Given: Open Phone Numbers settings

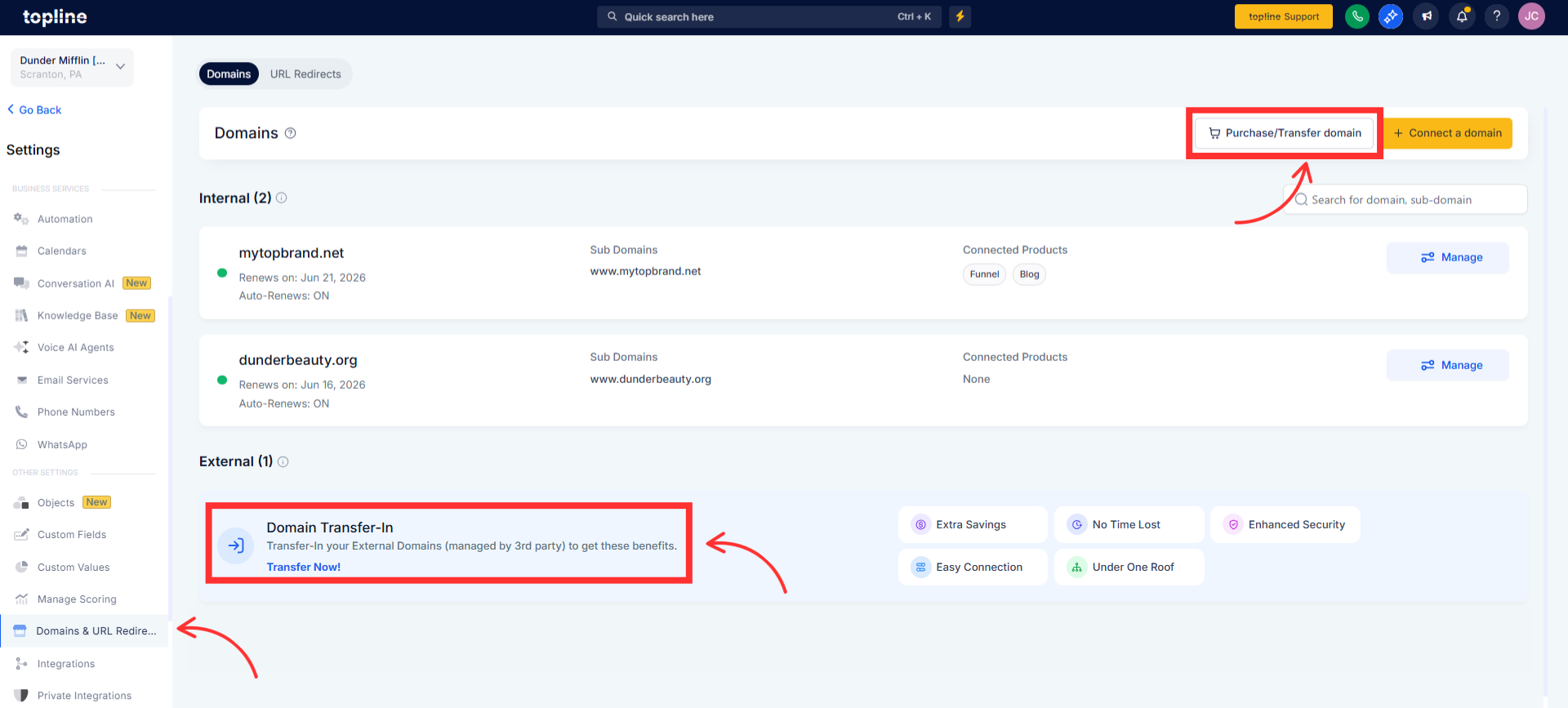Looking at the screenshot, I should click(x=76, y=412).
